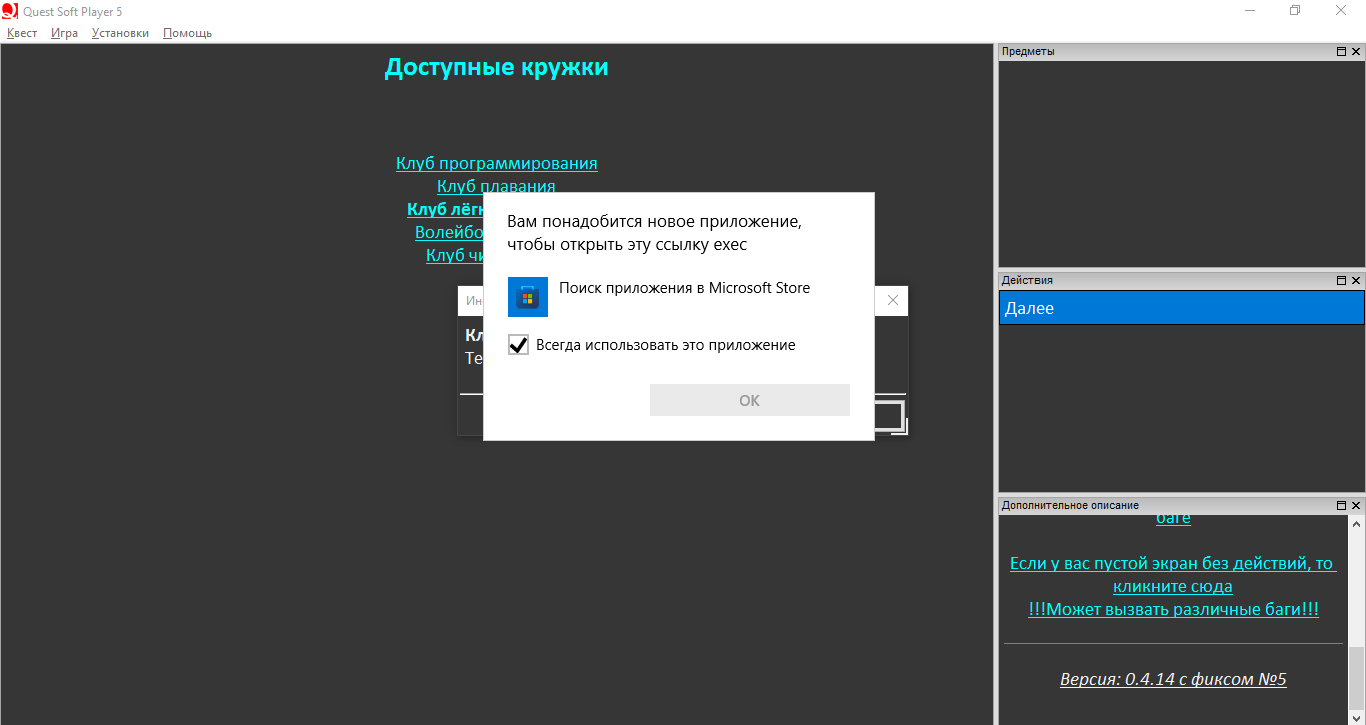Close the Предметы panel

[x=1356, y=52]
